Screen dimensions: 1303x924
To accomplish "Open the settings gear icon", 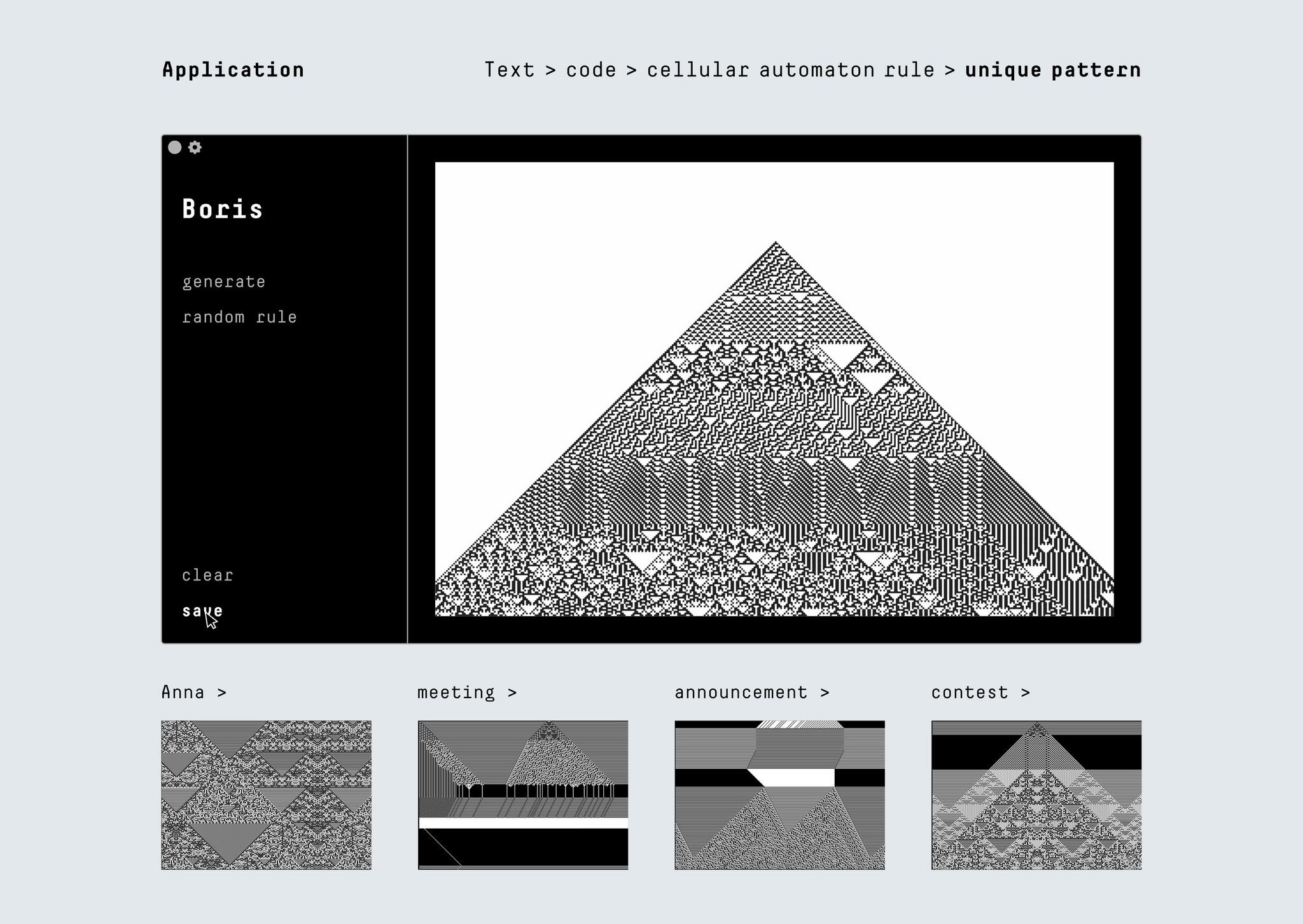I will [x=197, y=151].
